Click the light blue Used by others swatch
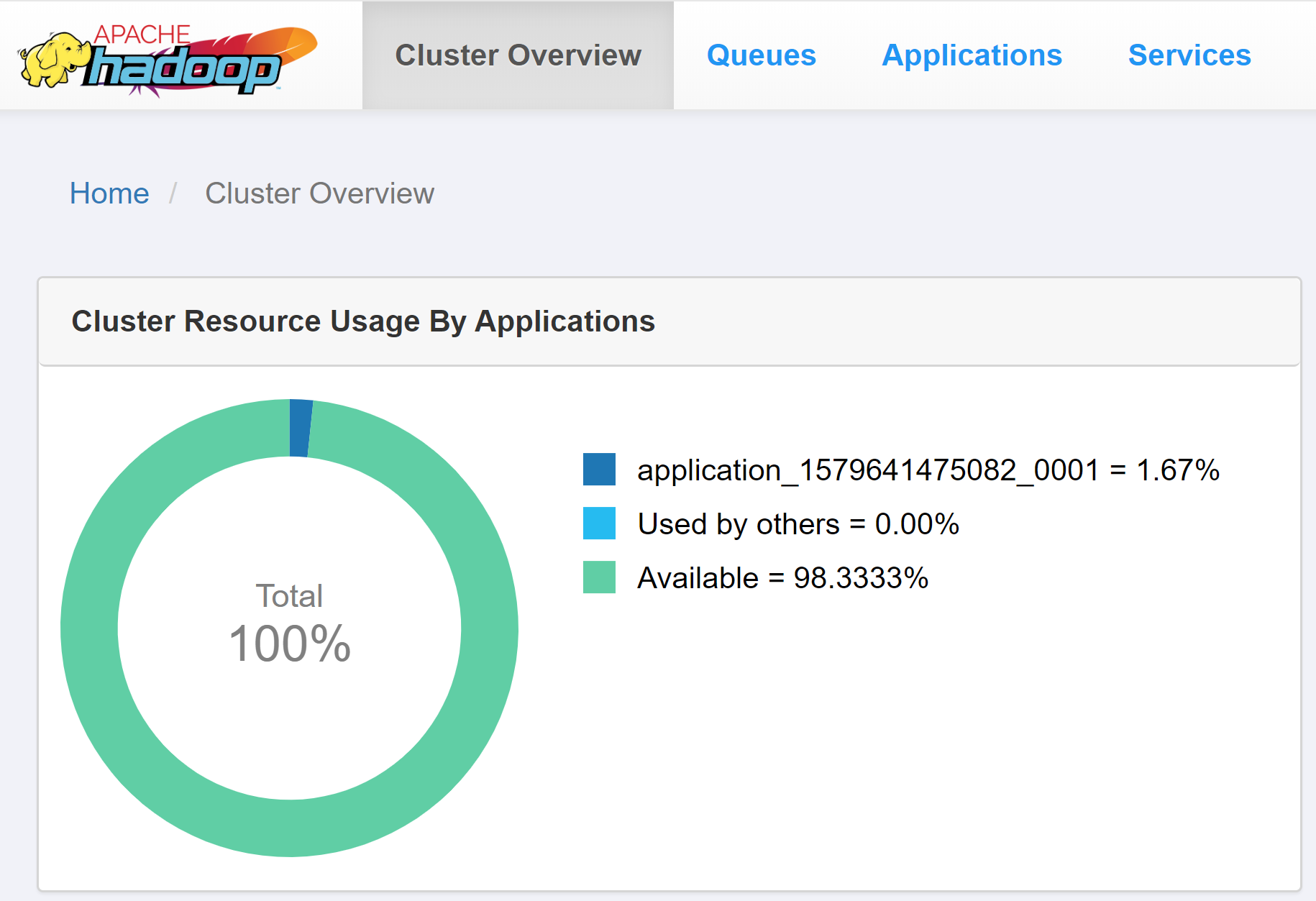 pyautogui.click(x=599, y=523)
